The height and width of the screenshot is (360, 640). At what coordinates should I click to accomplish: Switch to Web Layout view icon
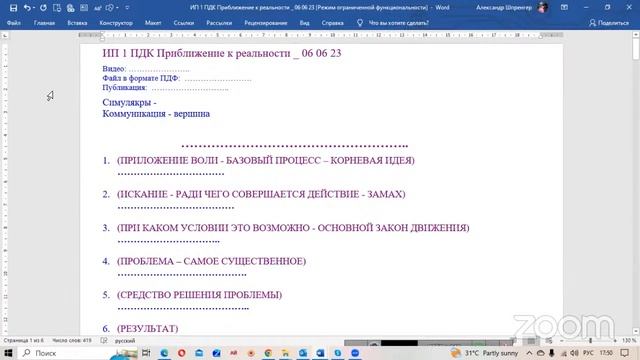tap(549, 340)
